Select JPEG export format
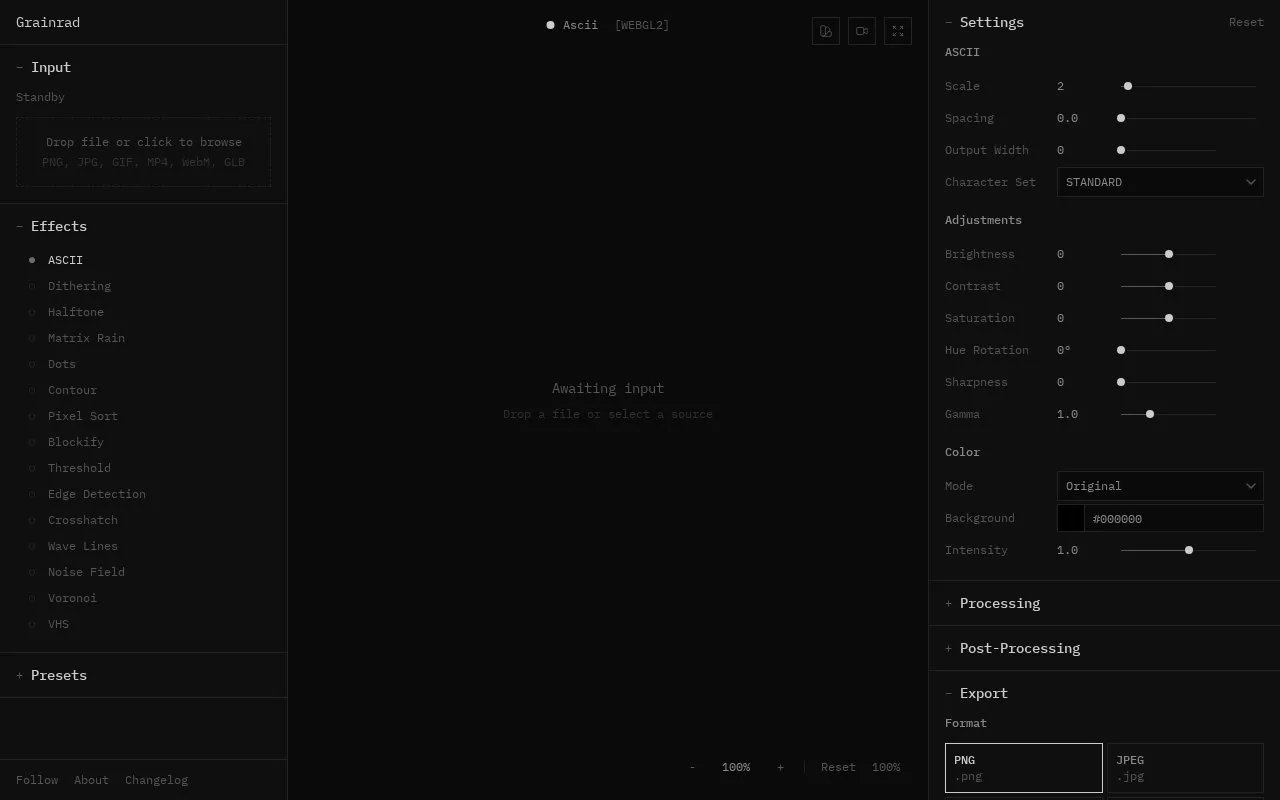1280x800 pixels. coord(1185,768)
